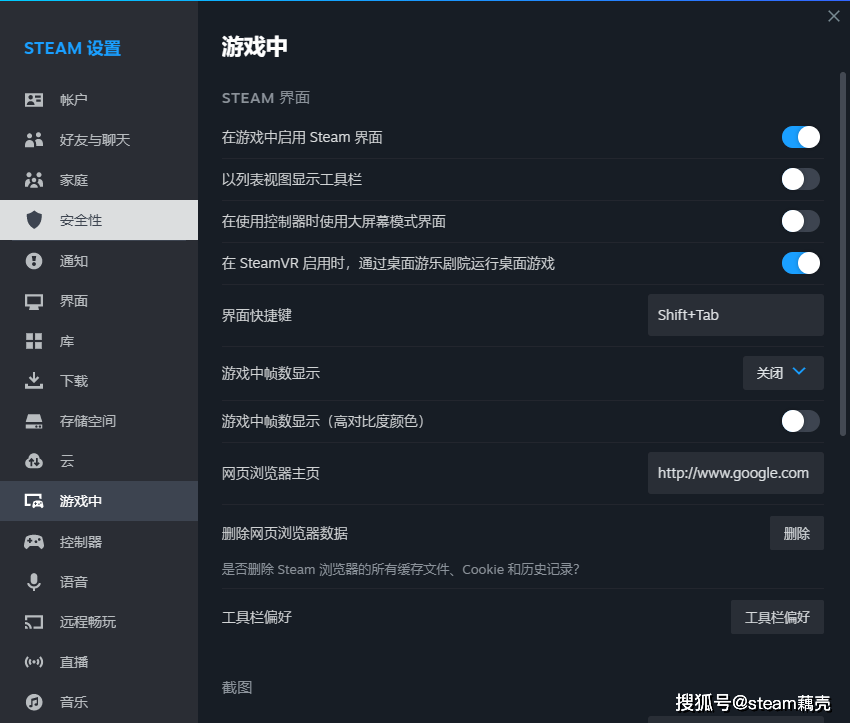
Task: Click the 音乐 music note icon
Action: [34, 702]
